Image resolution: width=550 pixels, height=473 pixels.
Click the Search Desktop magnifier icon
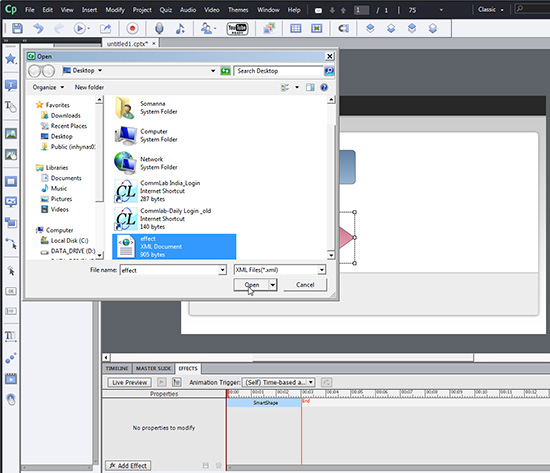click(x=329, y=71)
